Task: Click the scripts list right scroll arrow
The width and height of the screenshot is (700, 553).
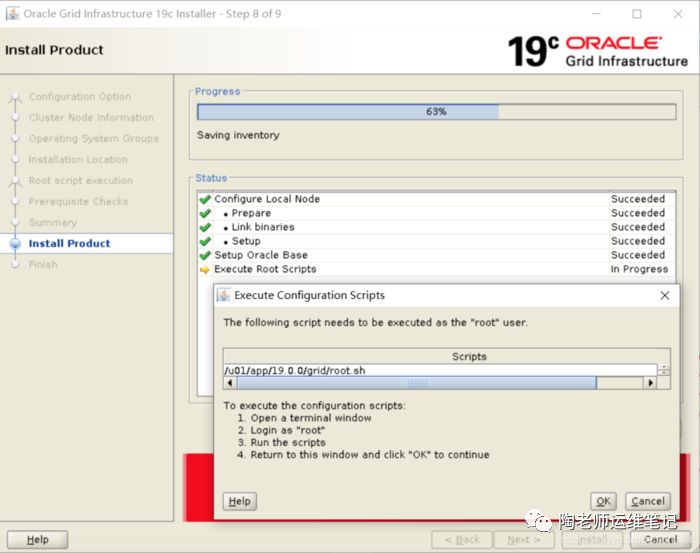Action: 650,383
